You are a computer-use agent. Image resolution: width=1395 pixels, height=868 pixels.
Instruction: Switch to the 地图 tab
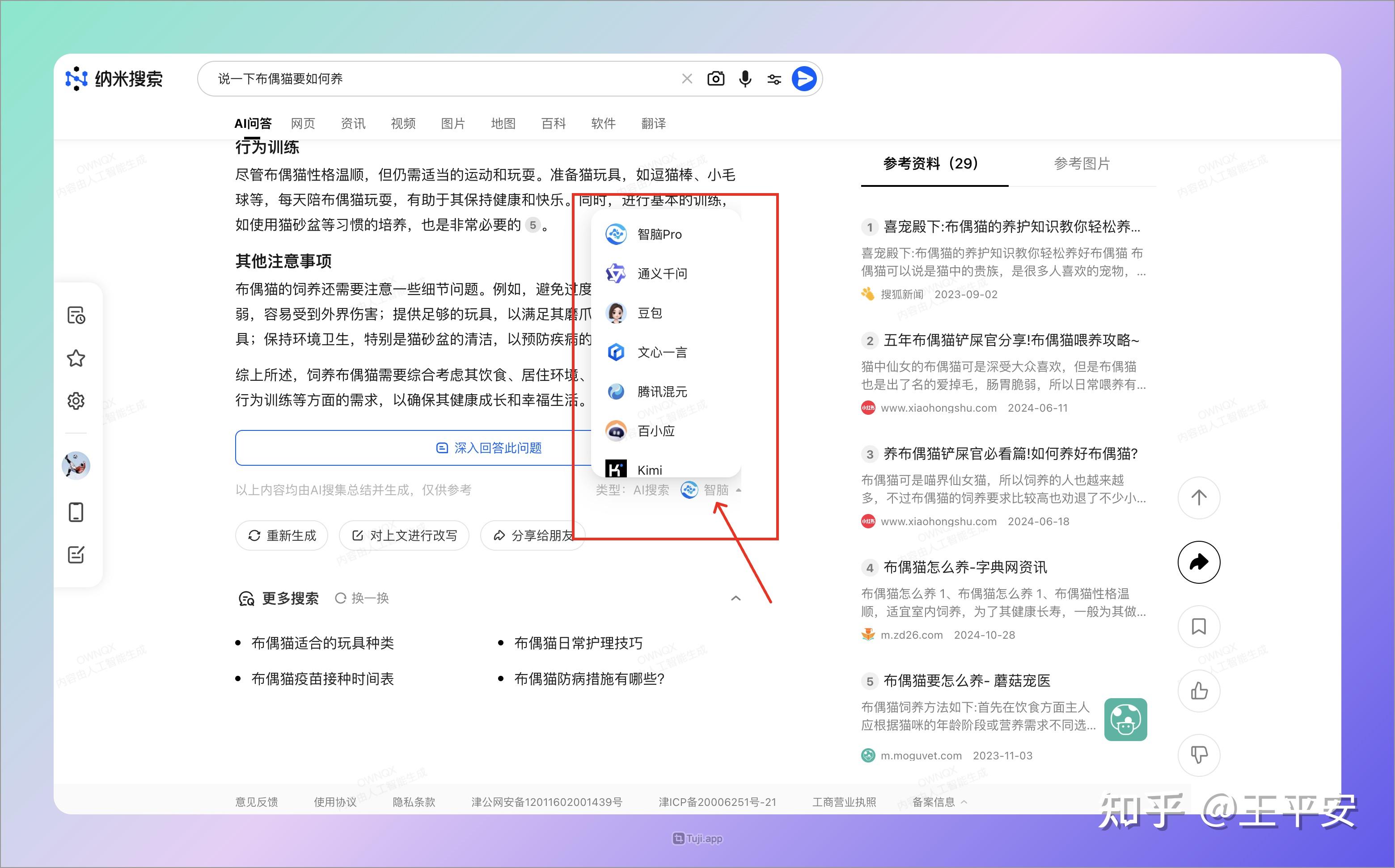(503, 123)
